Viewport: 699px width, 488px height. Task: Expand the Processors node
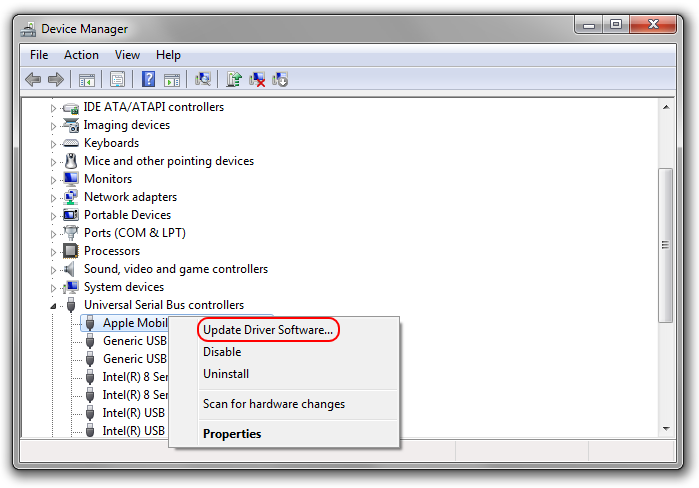point(53,252)
